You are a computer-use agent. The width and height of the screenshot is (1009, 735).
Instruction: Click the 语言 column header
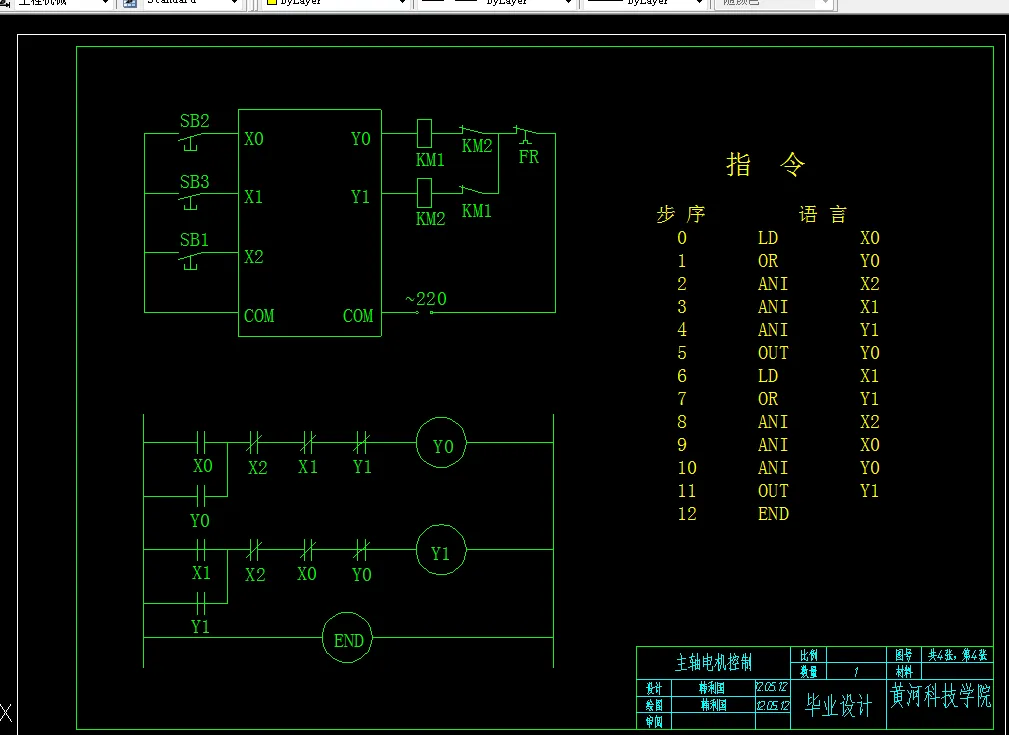tap(823, 214)
